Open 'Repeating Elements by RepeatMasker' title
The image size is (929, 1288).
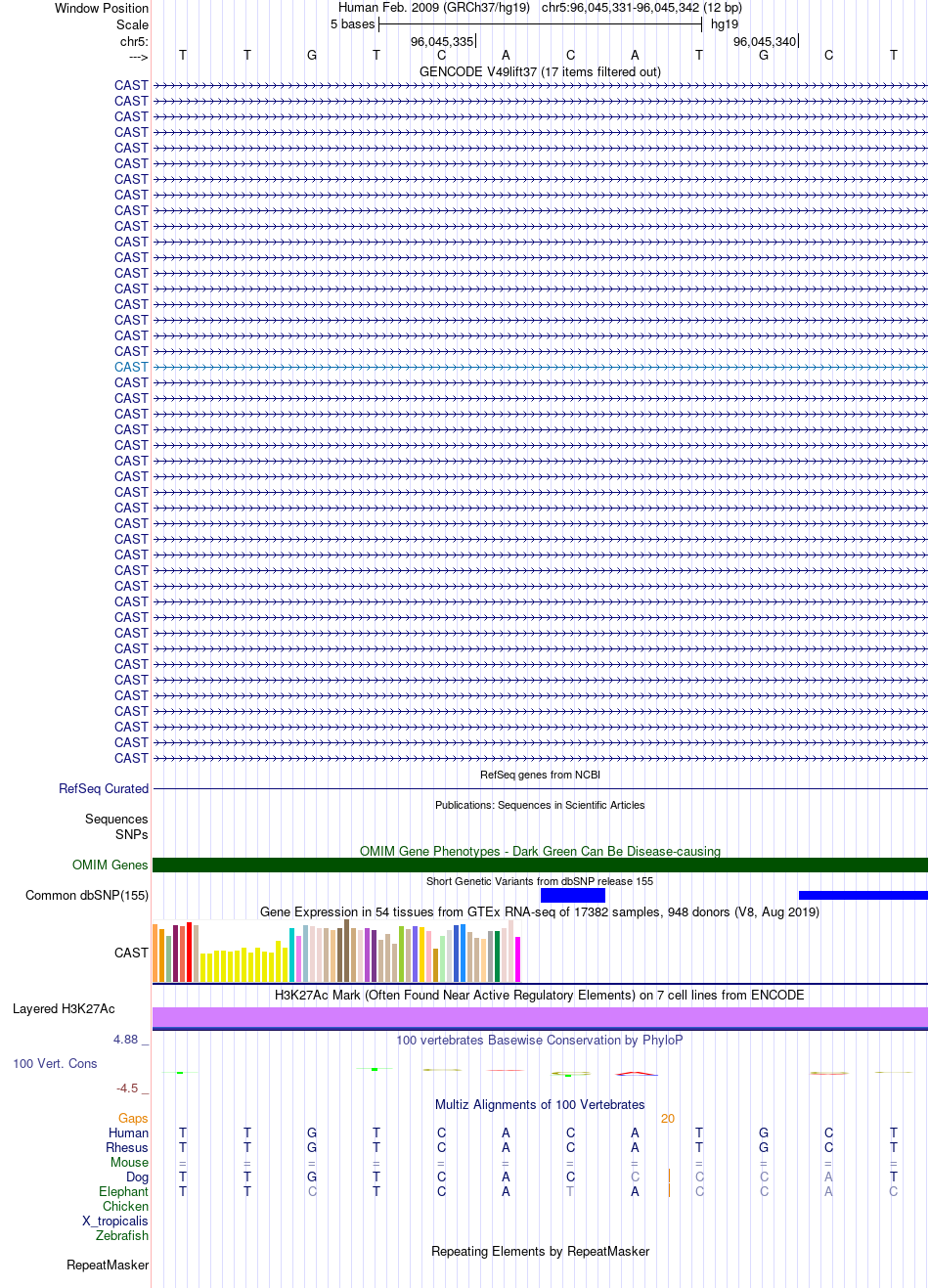540,1251
